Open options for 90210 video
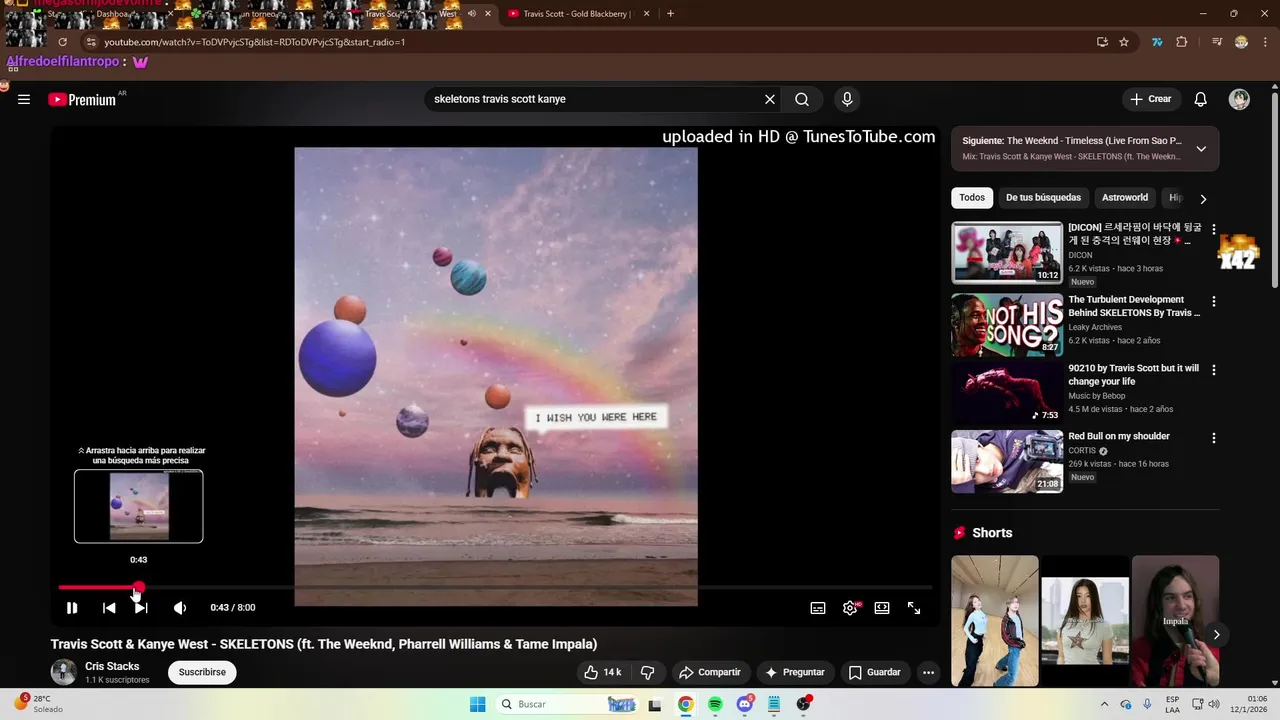 click(1214, 370)
